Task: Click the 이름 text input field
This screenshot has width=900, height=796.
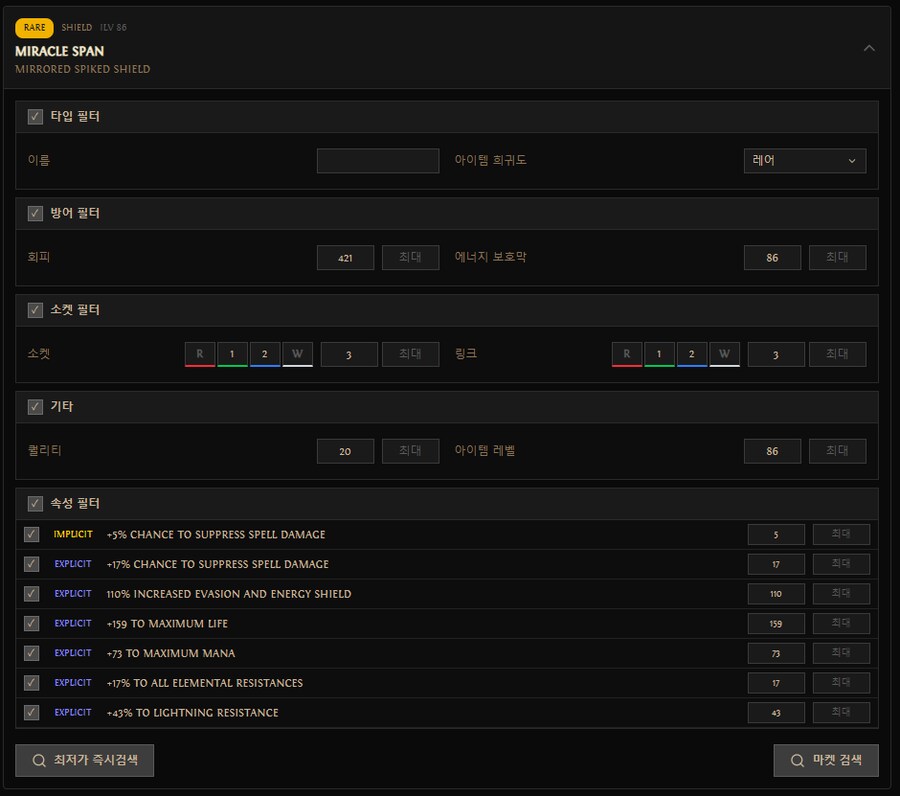Action: [377, 161]
